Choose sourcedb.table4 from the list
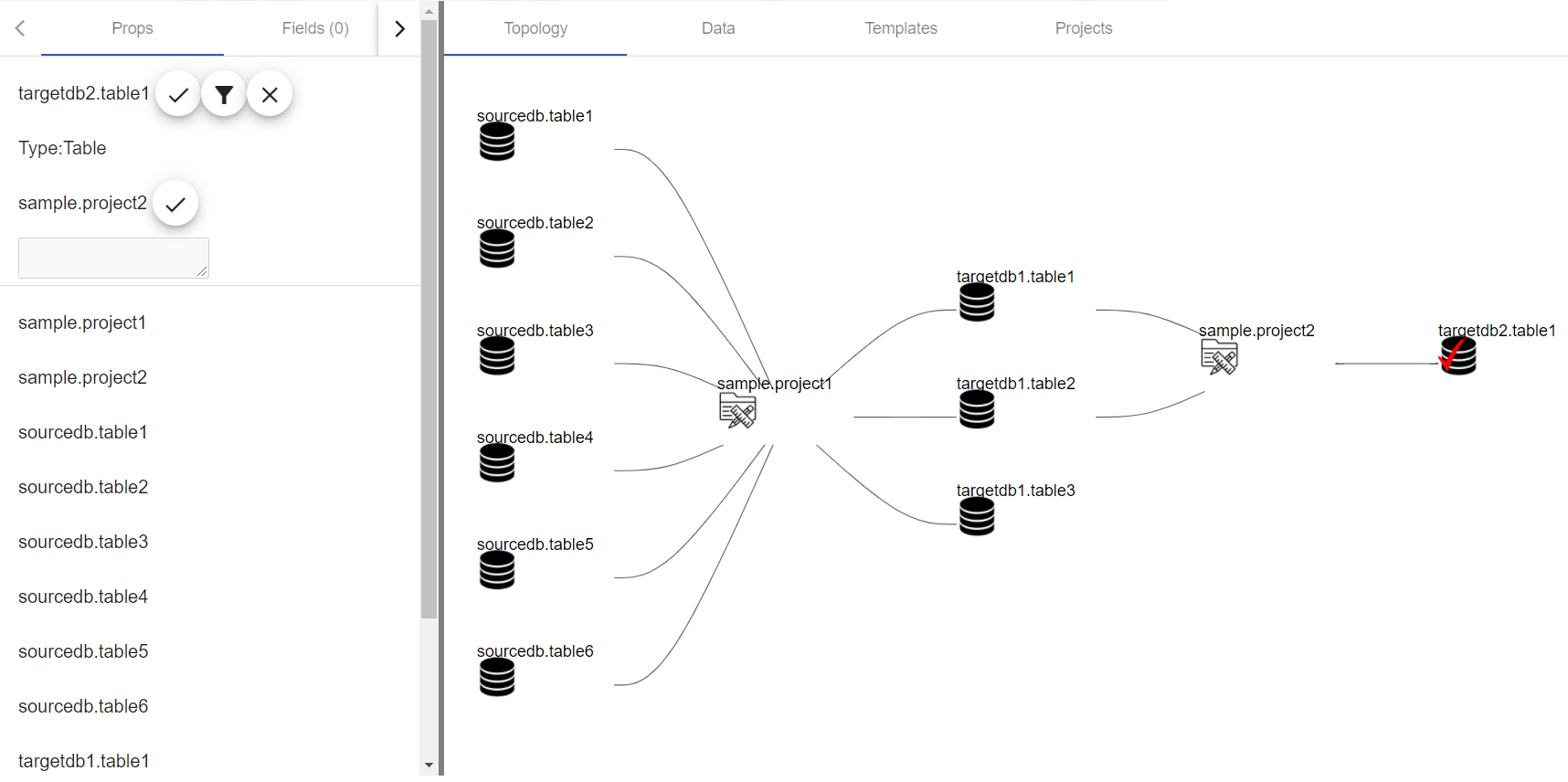Screen dimensions: 1568x782 [x=83, y=597]
